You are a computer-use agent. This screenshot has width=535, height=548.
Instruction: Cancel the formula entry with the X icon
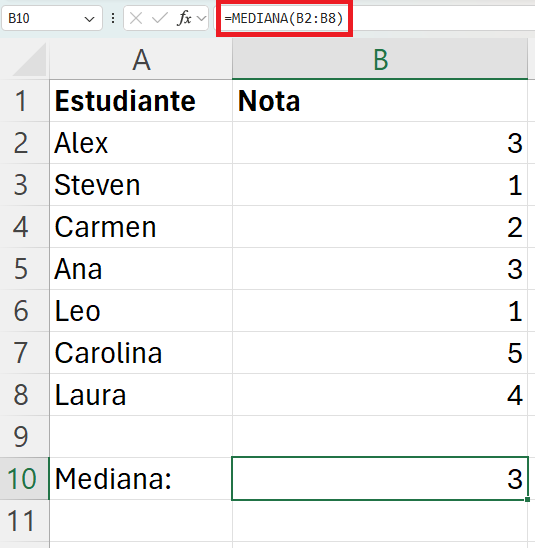(x=136, y=18)
